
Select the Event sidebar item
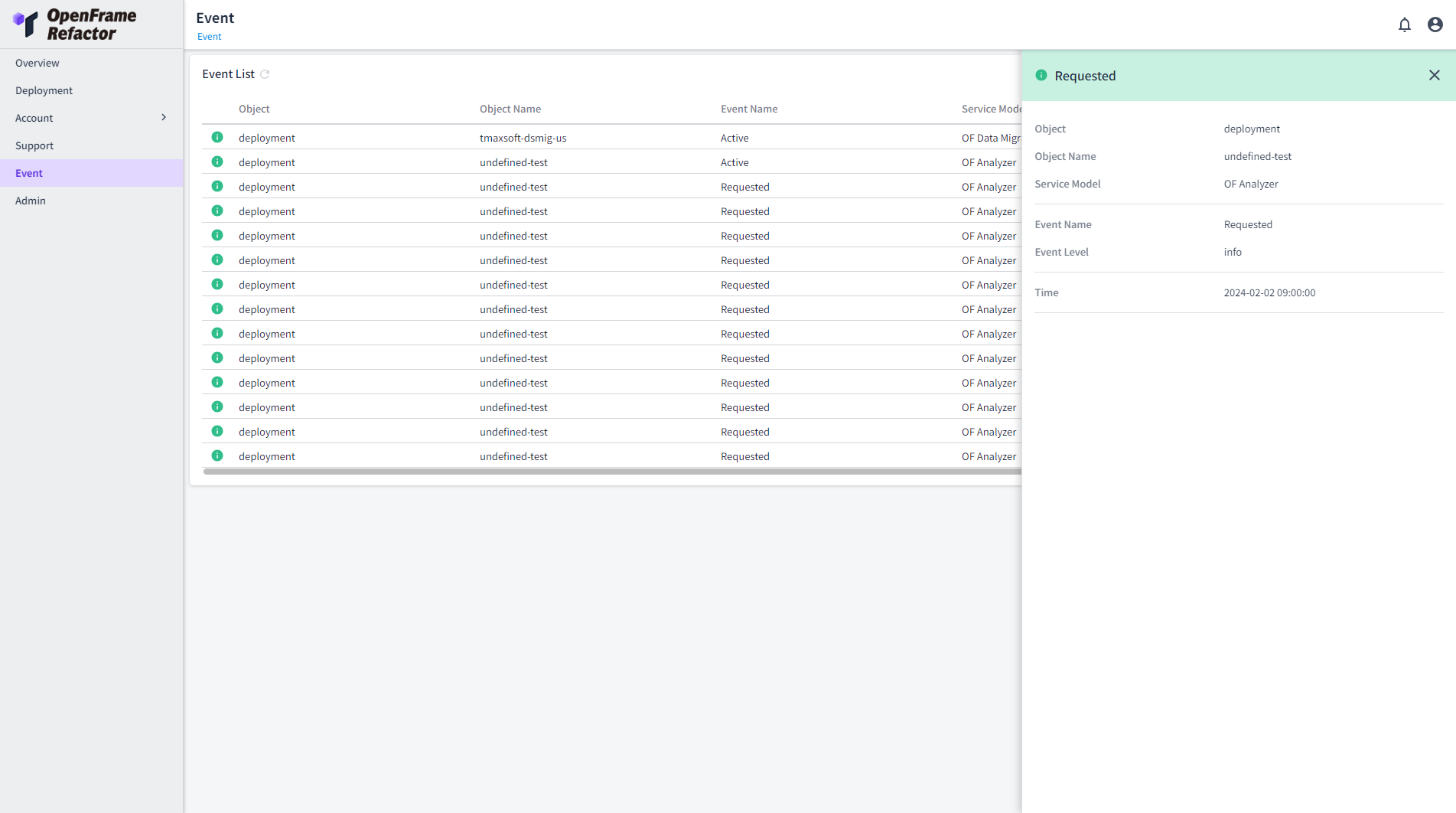pos(29,173)
